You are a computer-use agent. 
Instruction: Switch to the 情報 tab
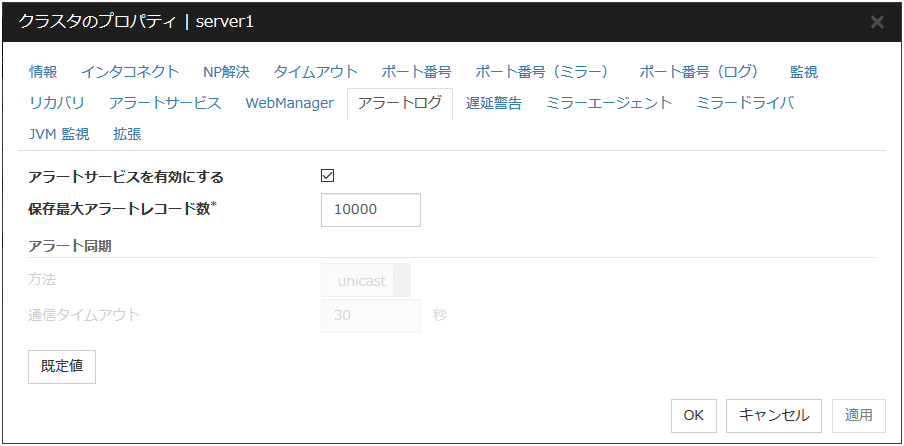click(43, 72)
